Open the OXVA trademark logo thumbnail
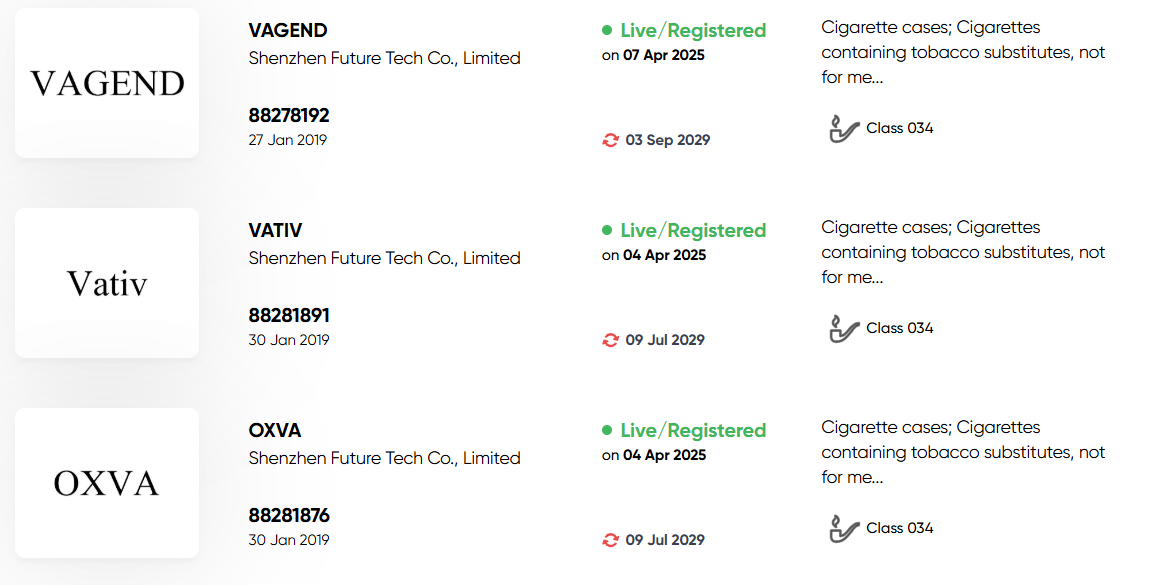This screenshot has height=585, width=1174. click(107, 483)
